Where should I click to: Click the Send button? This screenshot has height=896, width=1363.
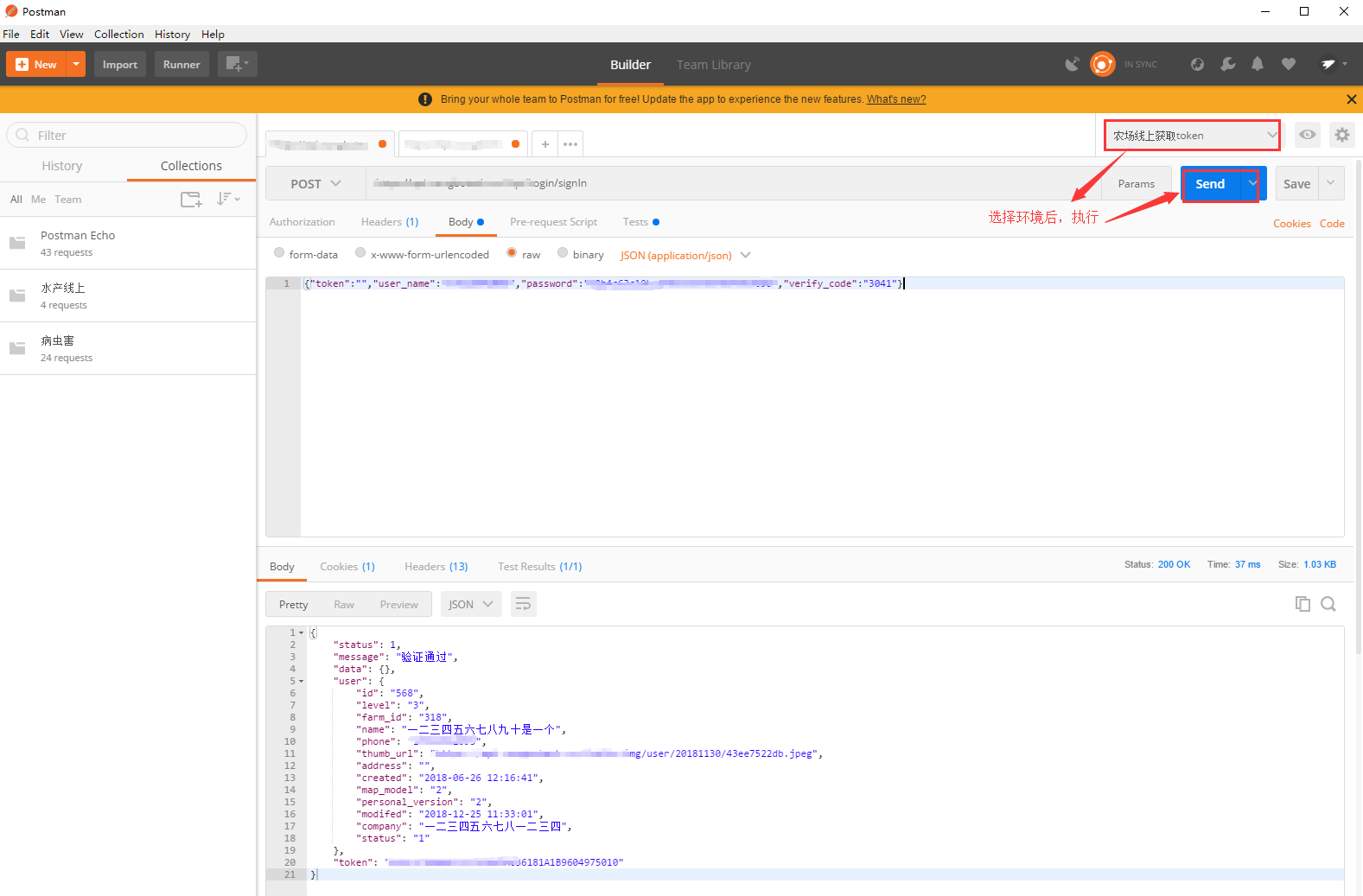coord(1211,183)
